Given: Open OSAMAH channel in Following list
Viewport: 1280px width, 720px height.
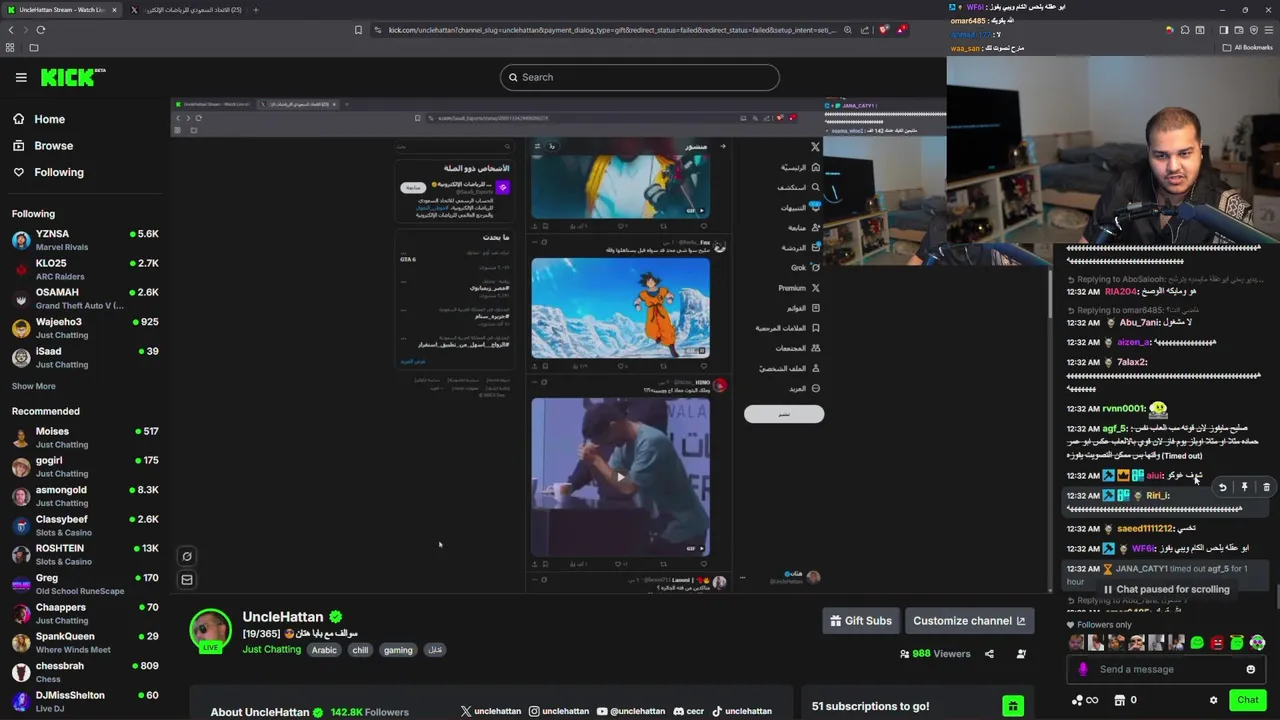Looking at the screenshot, I should click(x=85, y=298).
